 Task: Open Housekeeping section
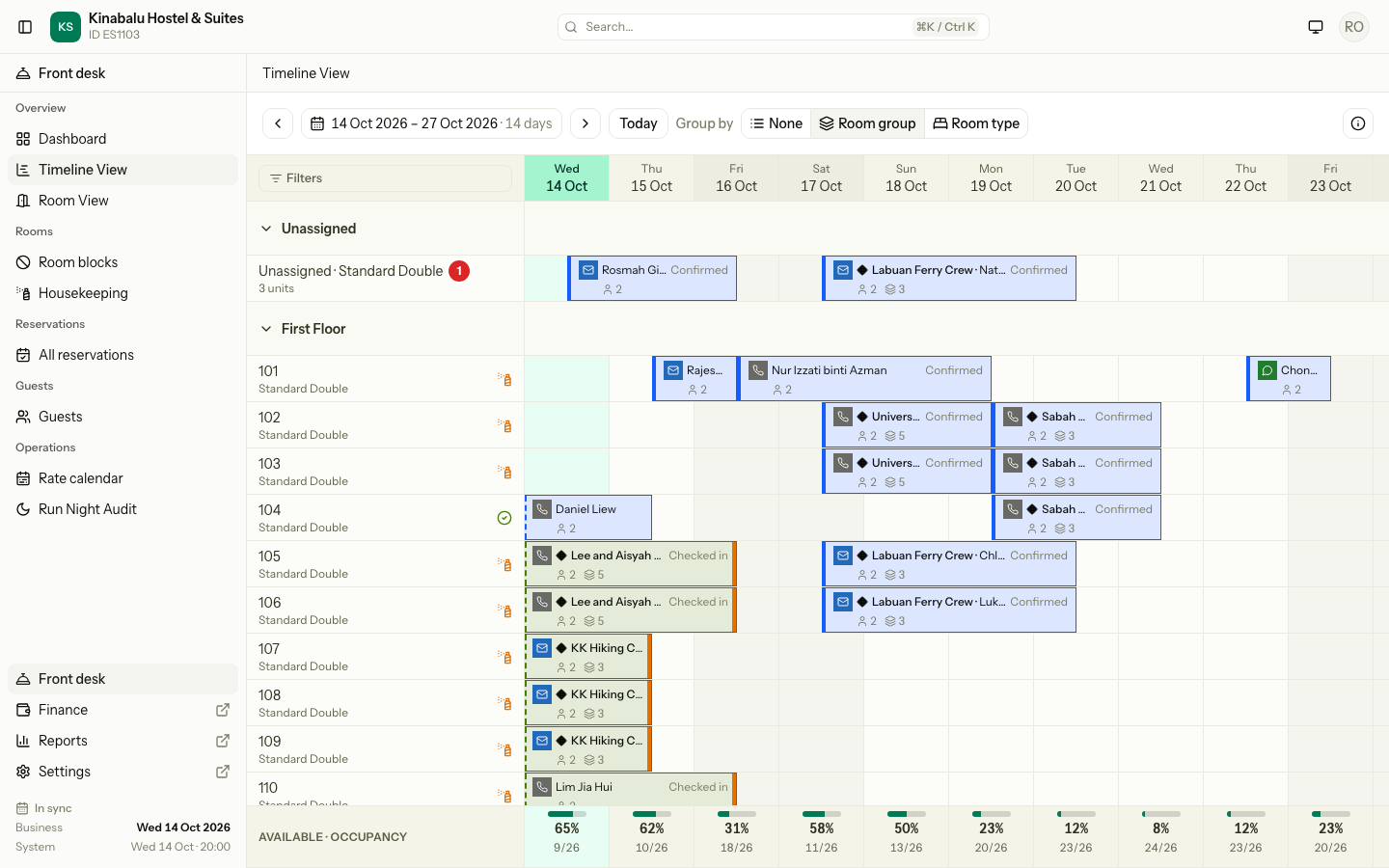123,293
